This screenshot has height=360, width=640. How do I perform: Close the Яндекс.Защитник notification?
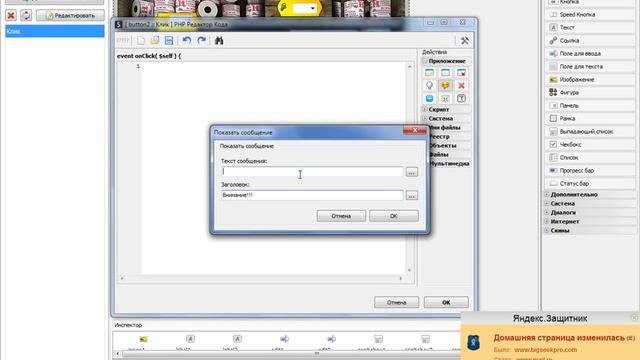pyautogui.click(x=634, y=317)
